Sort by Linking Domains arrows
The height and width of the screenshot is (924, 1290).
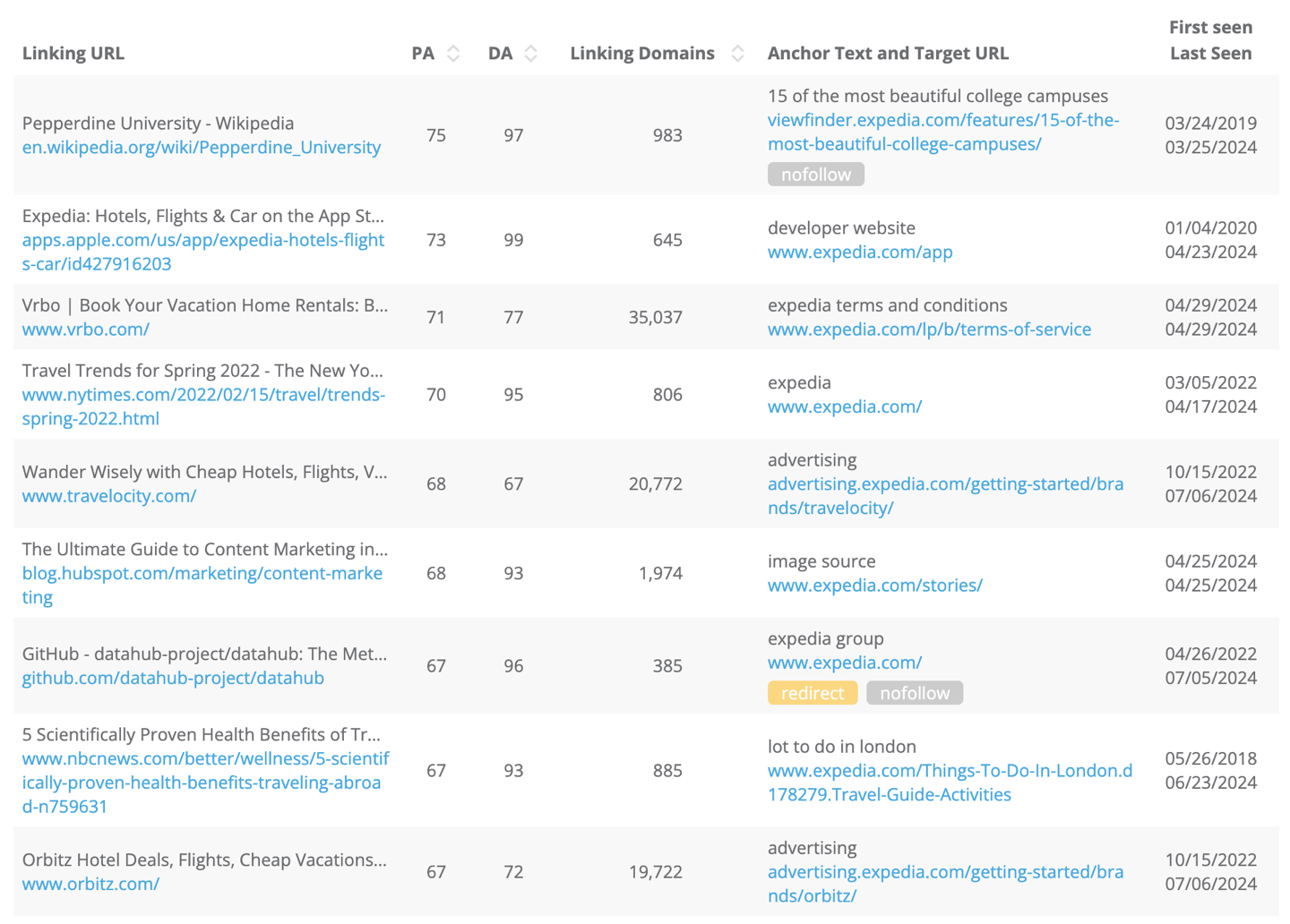[737, 54]
